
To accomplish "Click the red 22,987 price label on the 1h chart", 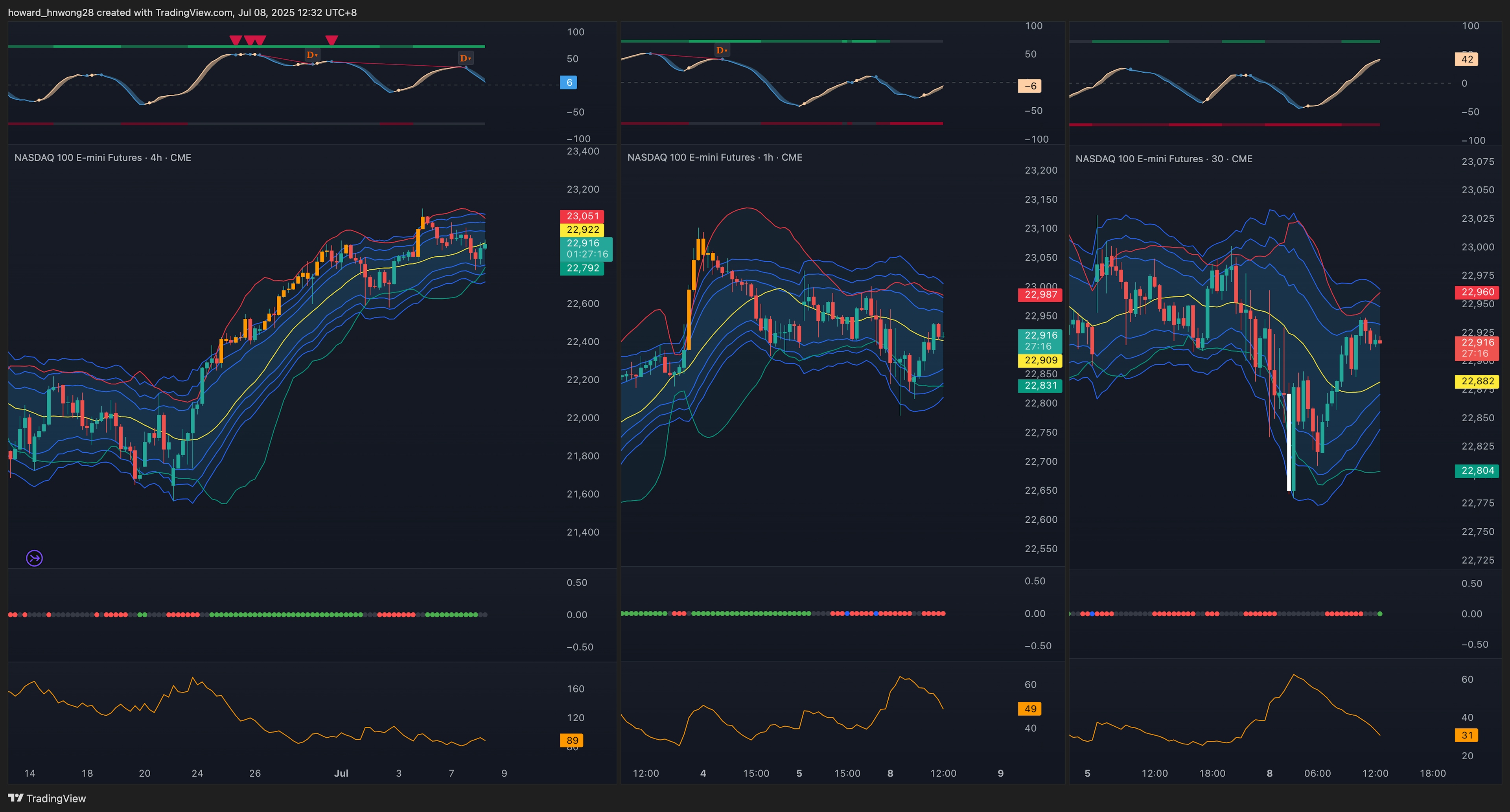I will pyautogui.click(x=1040, y=295).
